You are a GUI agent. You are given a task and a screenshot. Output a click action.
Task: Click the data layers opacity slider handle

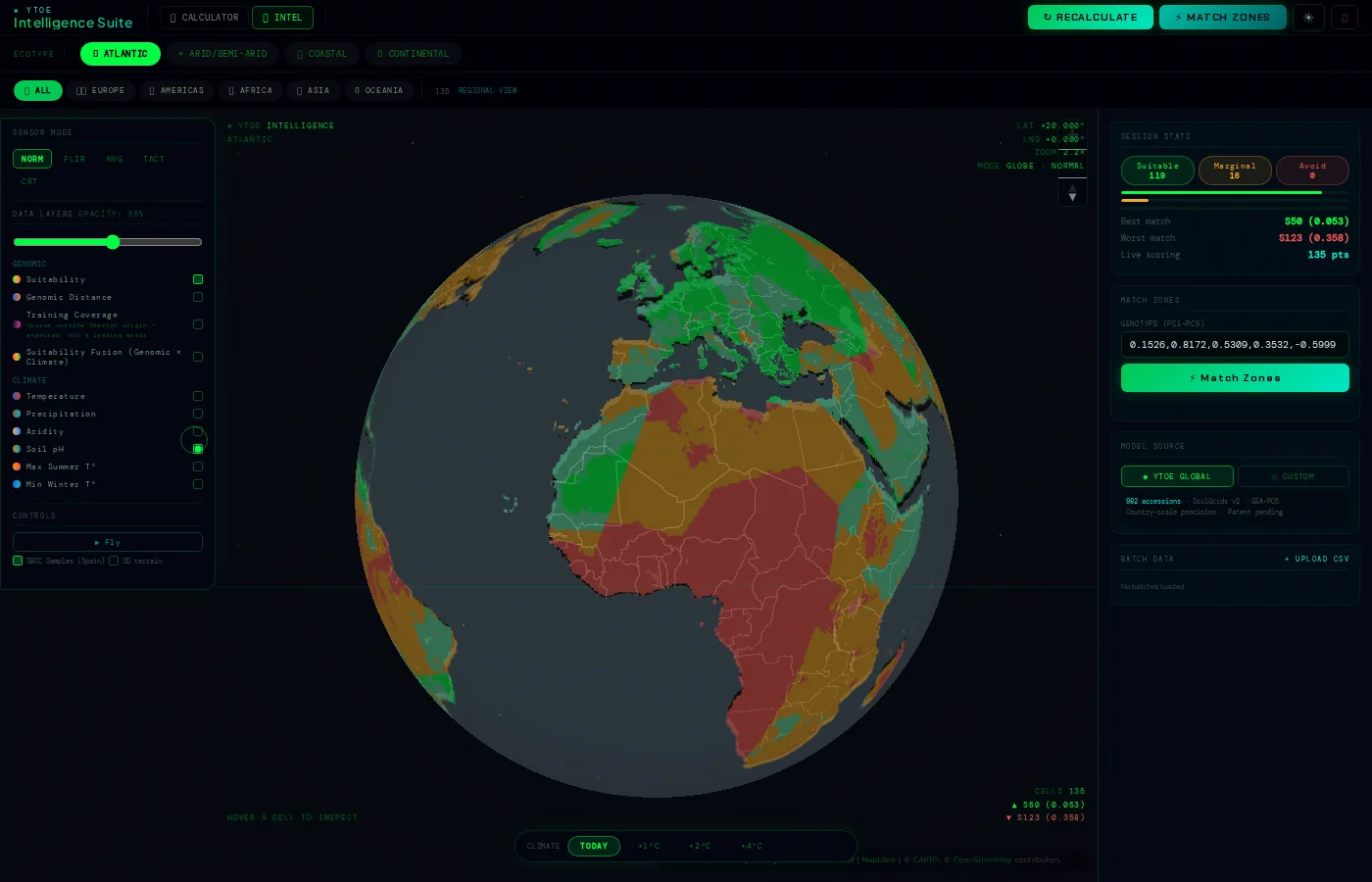(x=113, y=242)
